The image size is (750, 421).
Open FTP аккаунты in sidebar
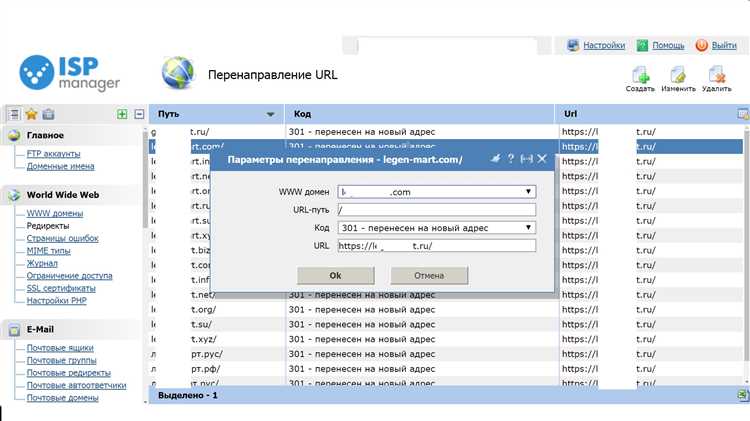tap(54, 154)
